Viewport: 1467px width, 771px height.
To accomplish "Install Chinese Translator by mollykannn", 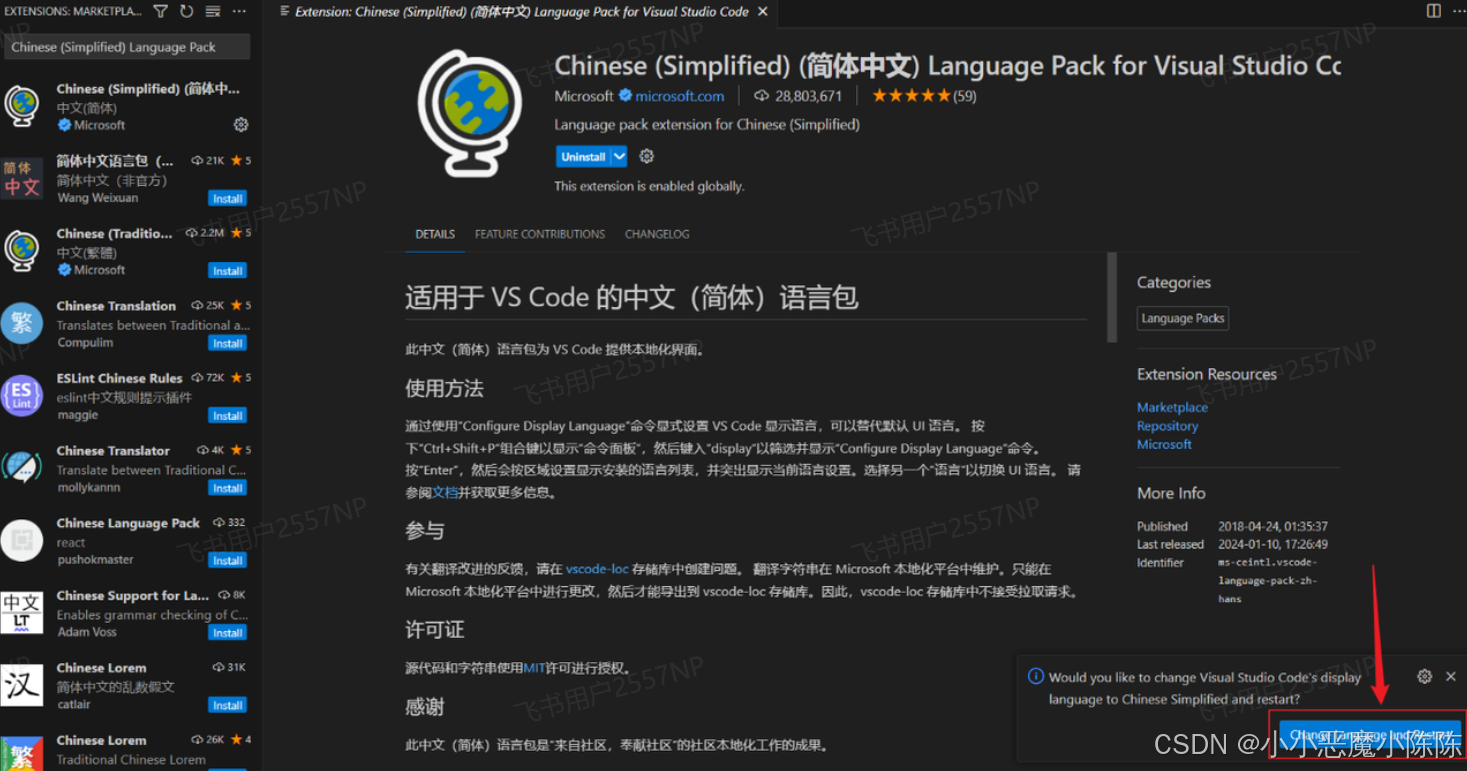I will [228, 488].
